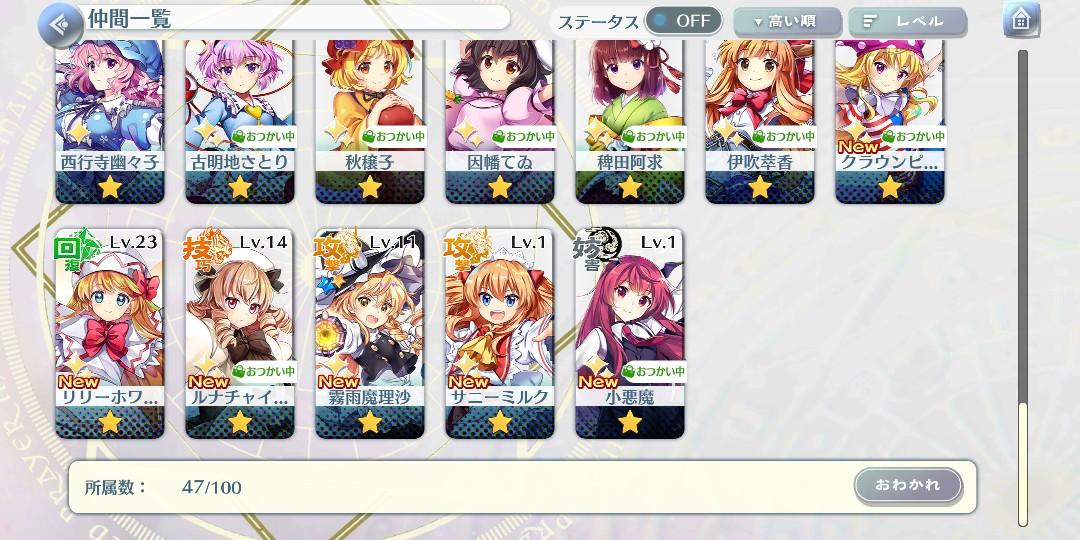Viewport: 1080px width, 540px height.
Task: Click the 所属数 47/100 counter
Action: (x=163, y=488)
